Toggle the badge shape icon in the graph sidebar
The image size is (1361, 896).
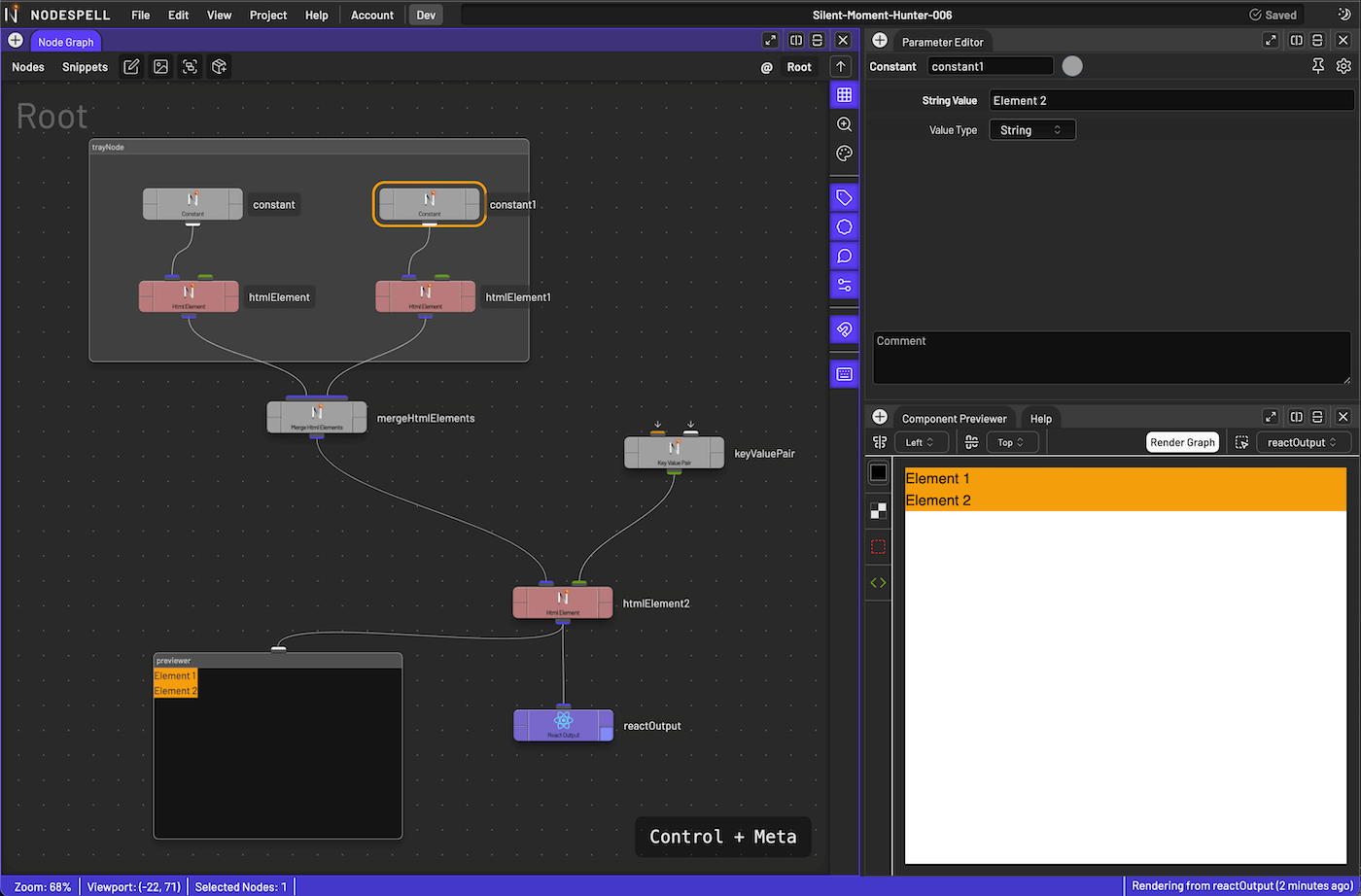click(844, 227)
